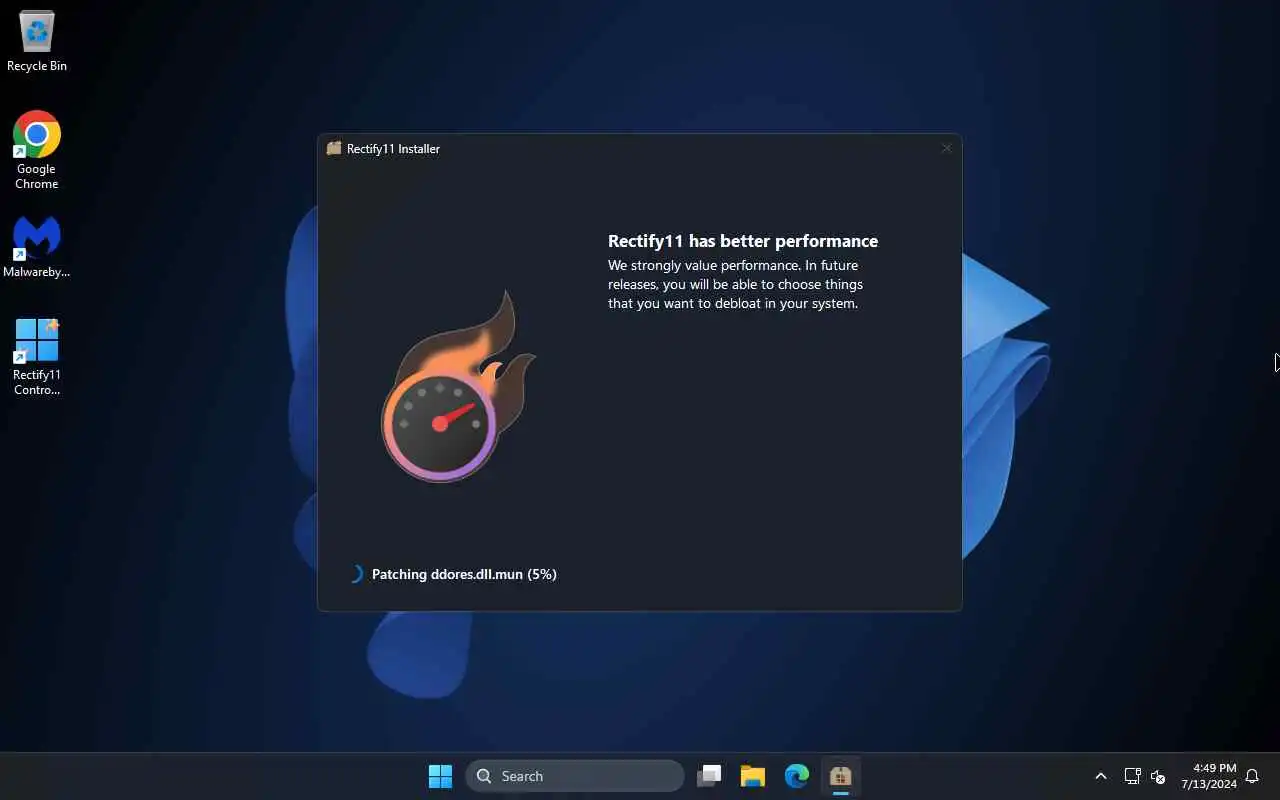Viewport: 1280px width, 800px height.
Task: Open the Windows Start menu
Action: 440,776
